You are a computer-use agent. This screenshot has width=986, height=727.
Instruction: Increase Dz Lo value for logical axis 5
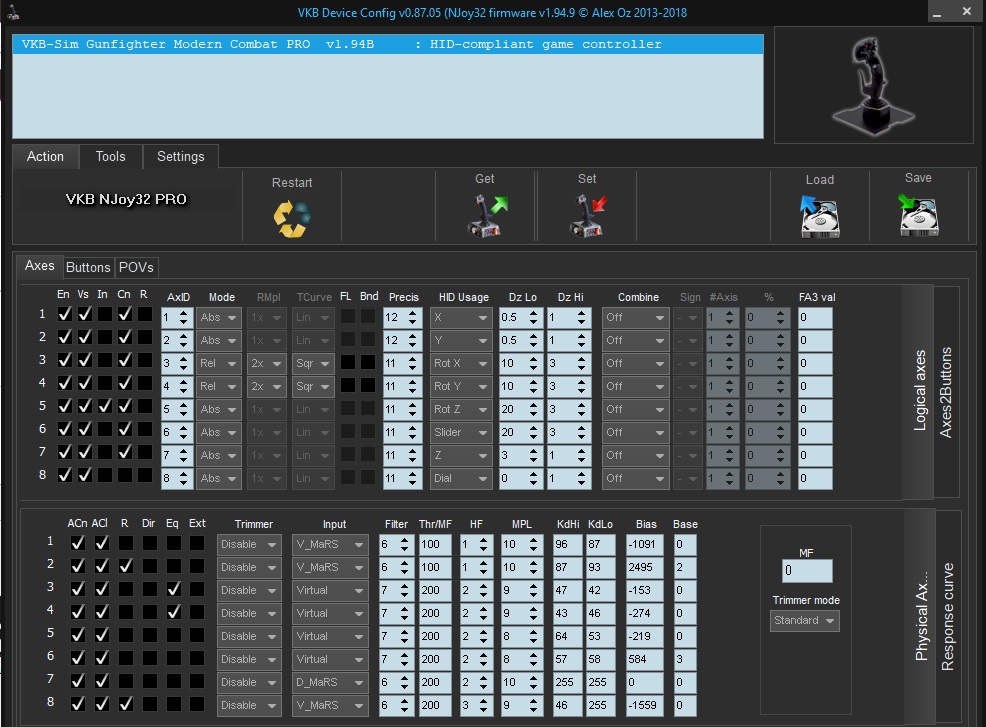tap(533, 405)
